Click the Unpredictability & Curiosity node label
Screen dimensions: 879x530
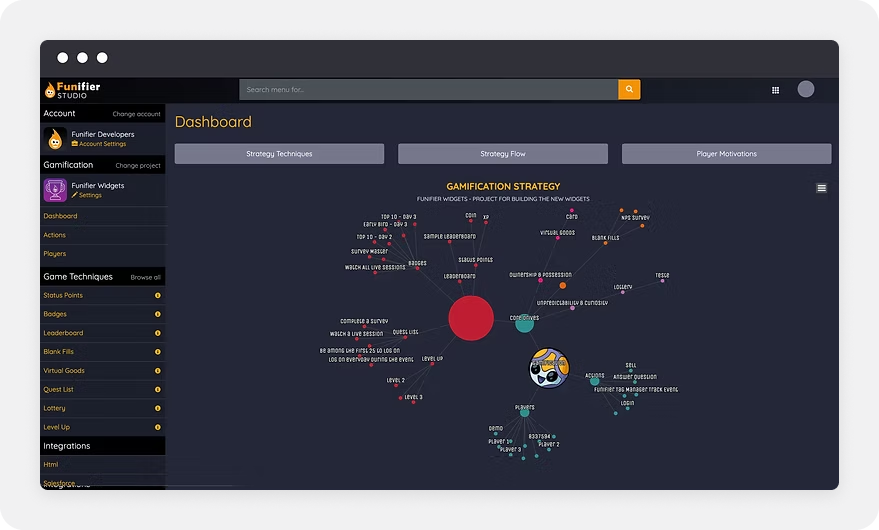click(x=572, y=303)
